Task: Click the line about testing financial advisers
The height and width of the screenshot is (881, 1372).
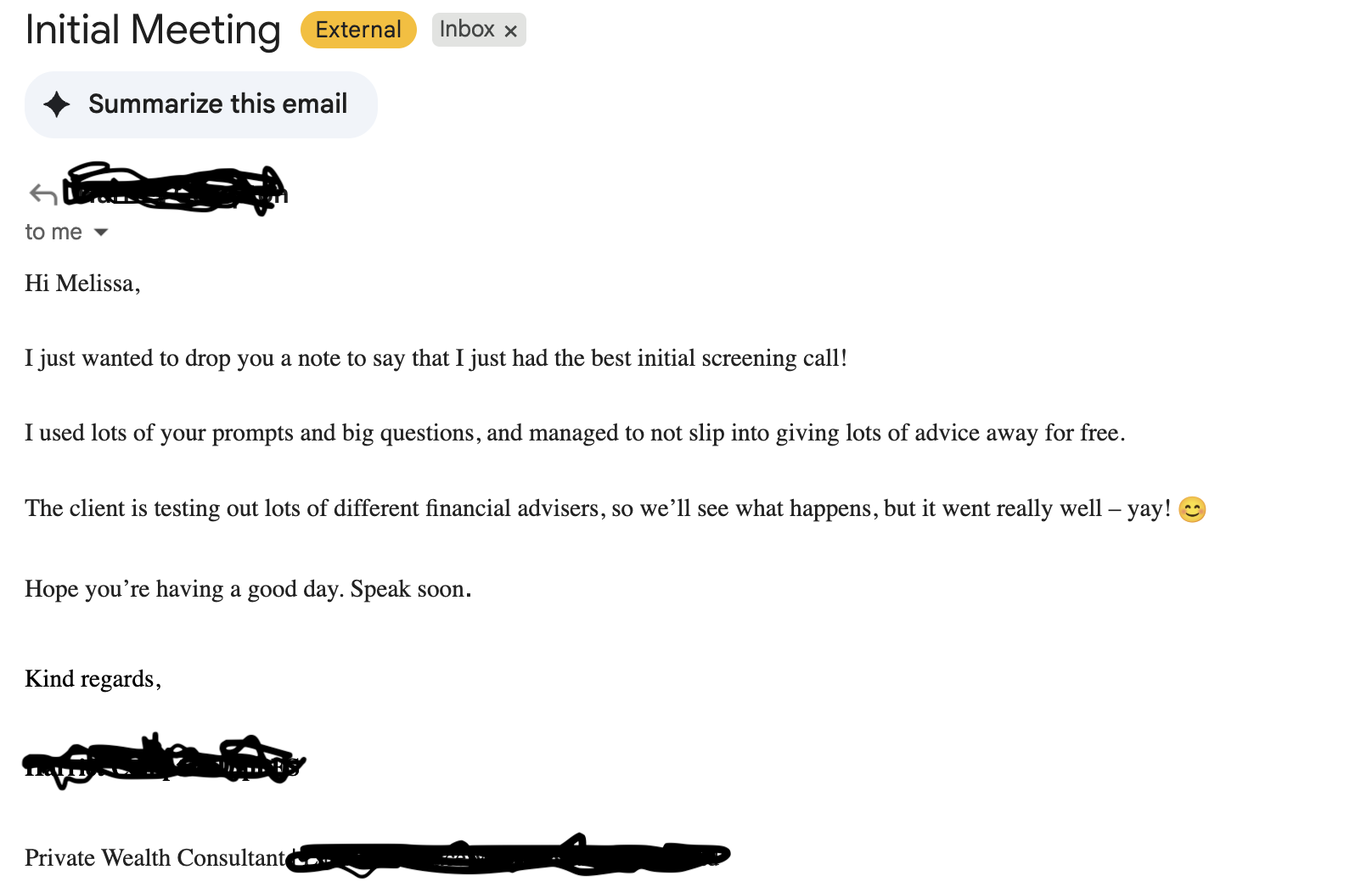Action: [598, 508]
